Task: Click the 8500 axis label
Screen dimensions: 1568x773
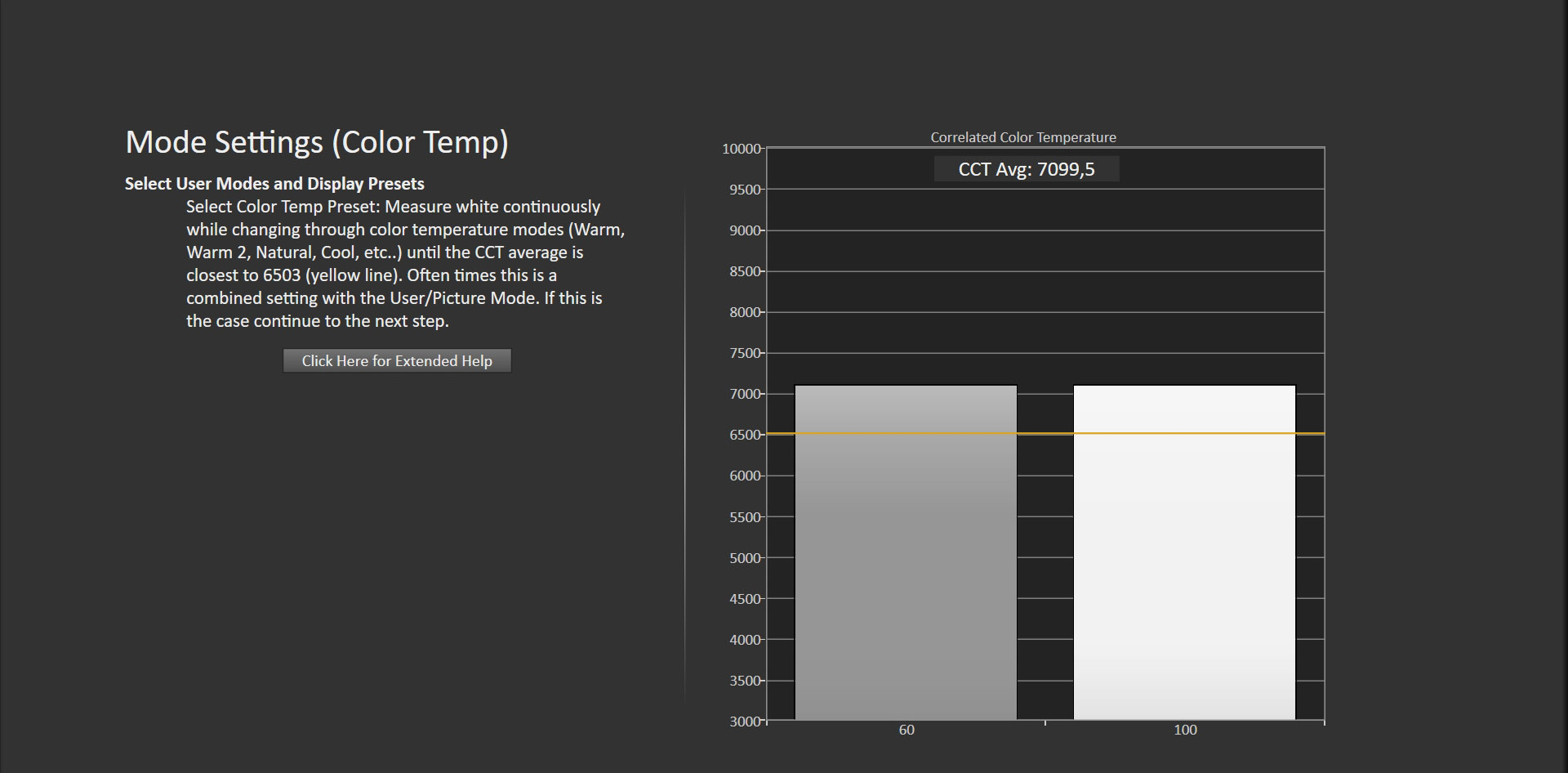Action: point(745,271)
